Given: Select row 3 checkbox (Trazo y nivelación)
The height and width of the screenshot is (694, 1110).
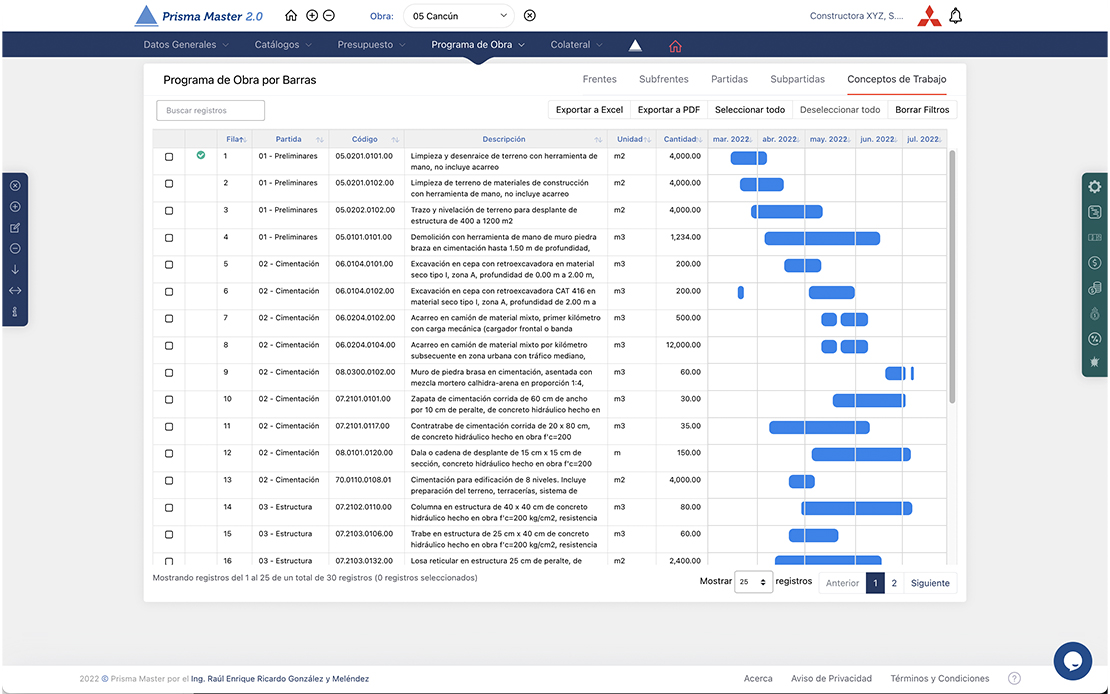Looking at the screenshot, I should coord(168,211).
